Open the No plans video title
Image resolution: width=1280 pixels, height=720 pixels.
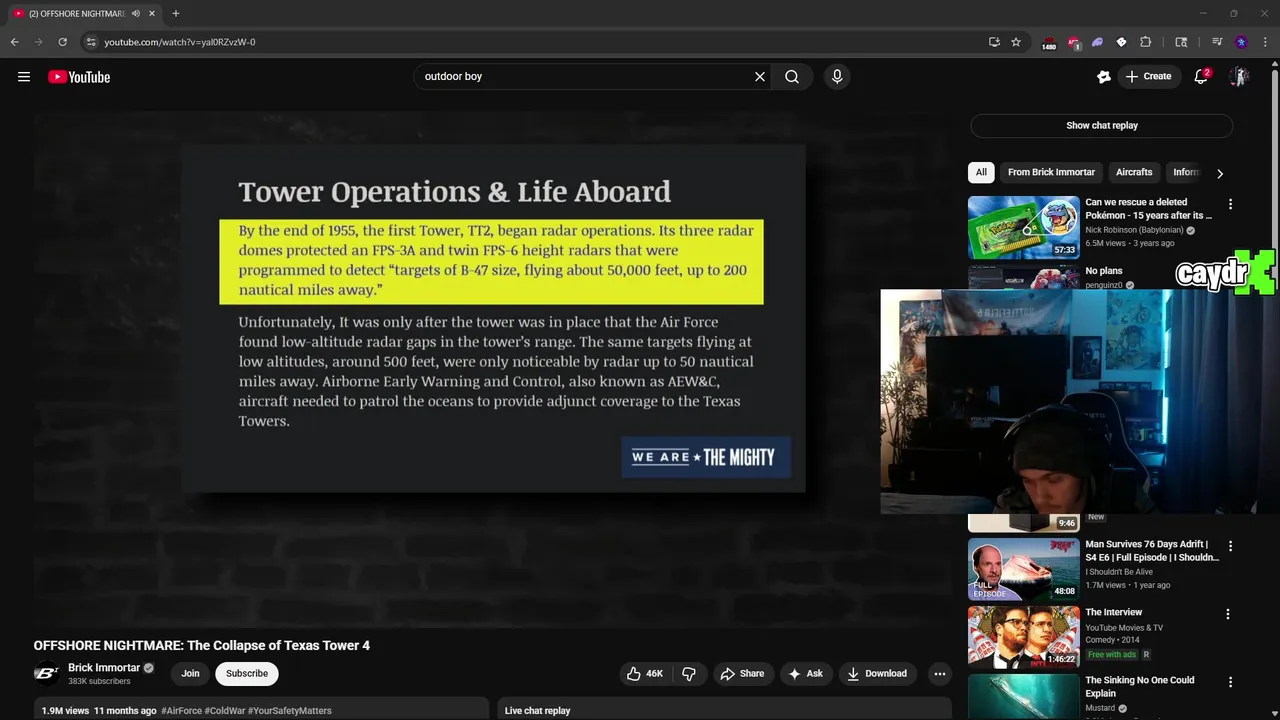point(1104,271)
